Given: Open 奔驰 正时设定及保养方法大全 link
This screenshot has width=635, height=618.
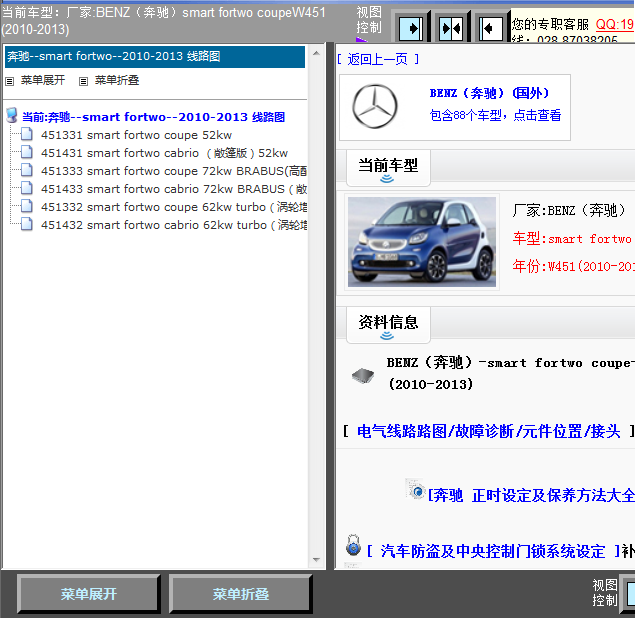Looking at the screenshot, I should point(531,495).
